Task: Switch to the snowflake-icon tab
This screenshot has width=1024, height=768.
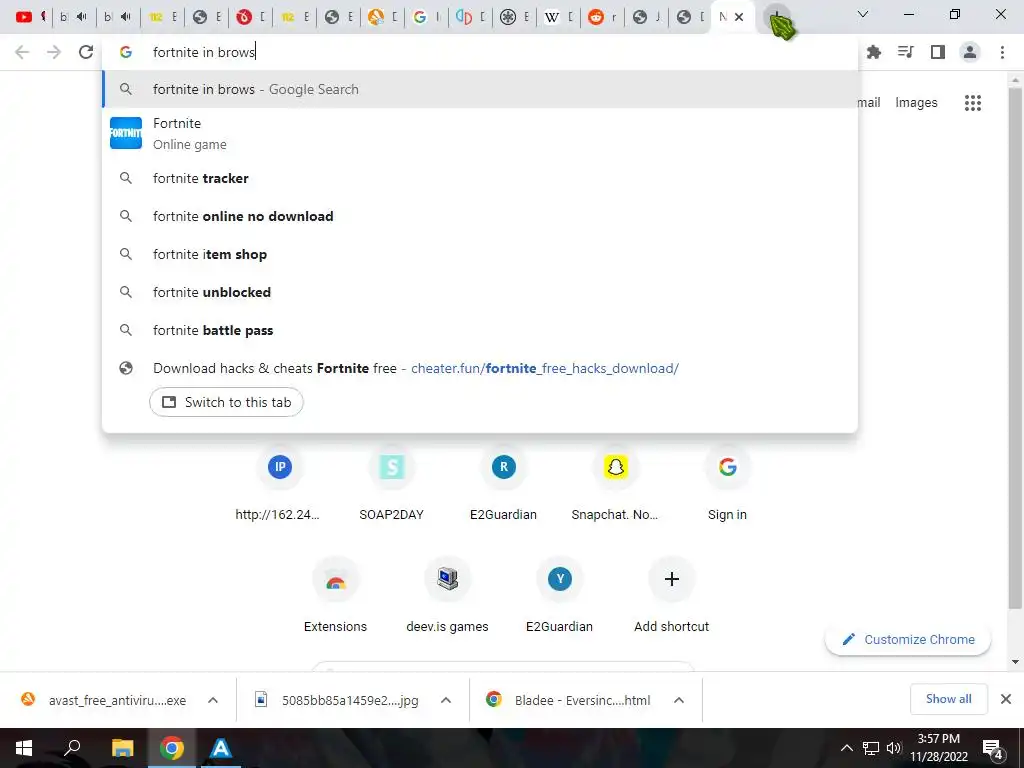Action: pyautogui.click(x=508, y=17)
